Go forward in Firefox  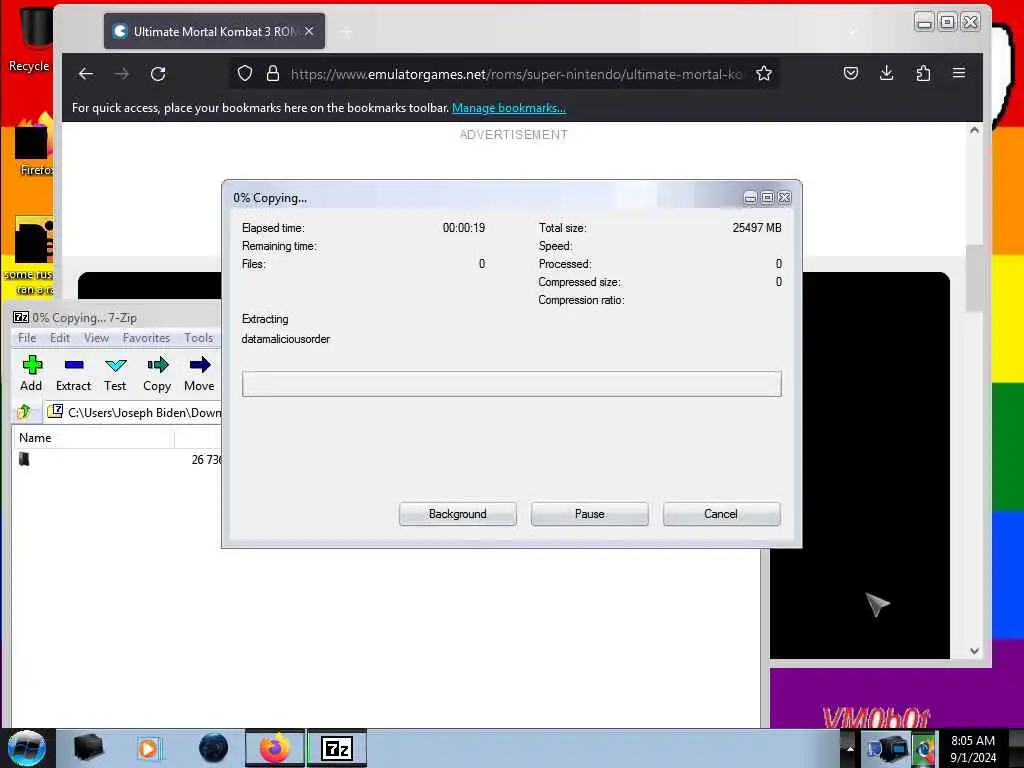121,74
